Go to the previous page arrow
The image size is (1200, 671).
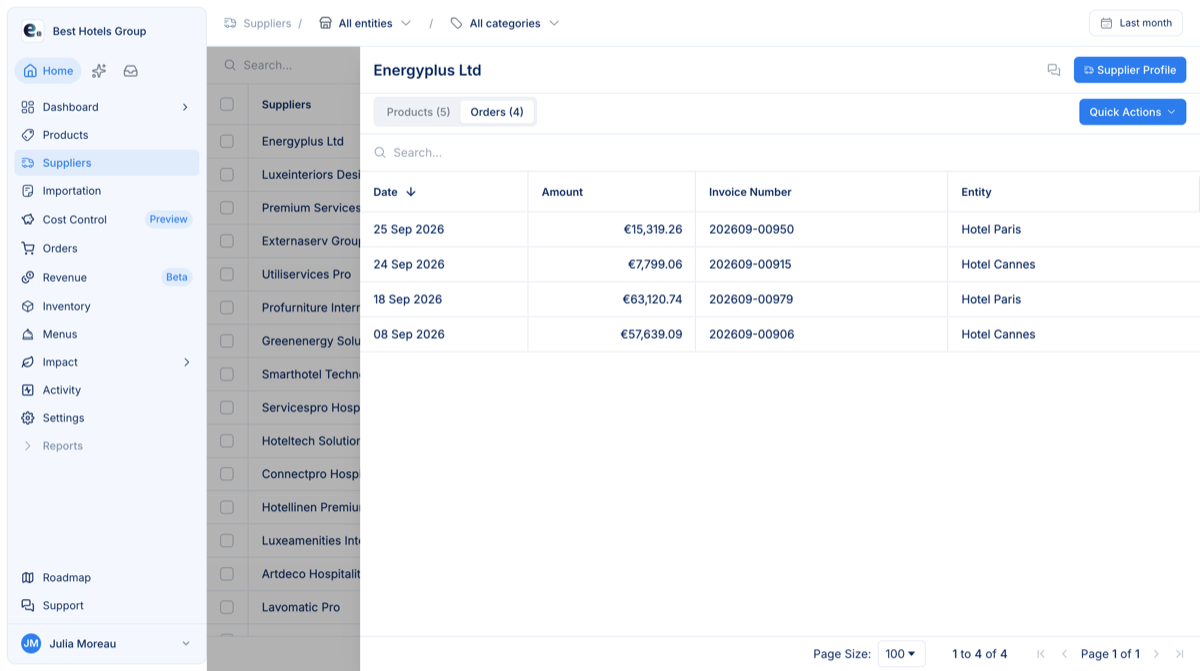click(1064, 654)
